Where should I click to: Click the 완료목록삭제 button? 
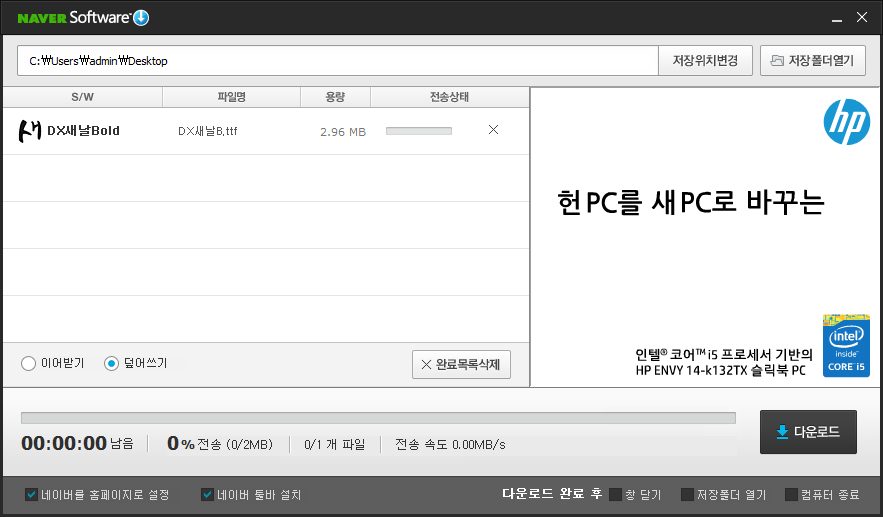tap(461, 364)
